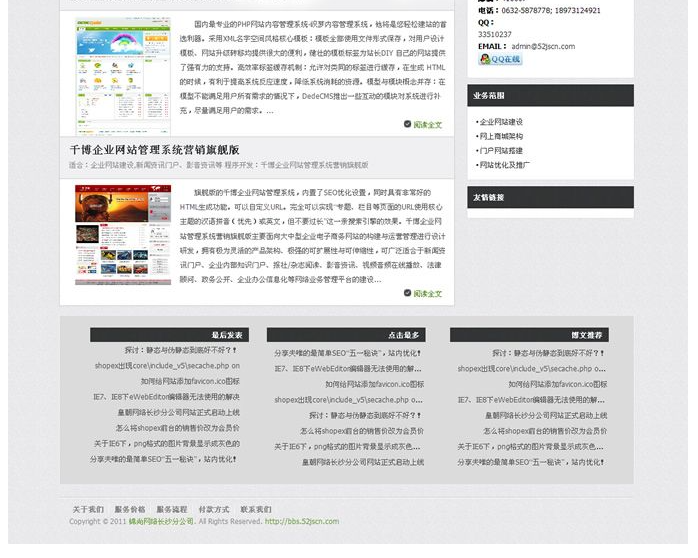Click the 业务范围 sidebar header
698x558 pixels.
click(x=550, y=96)
